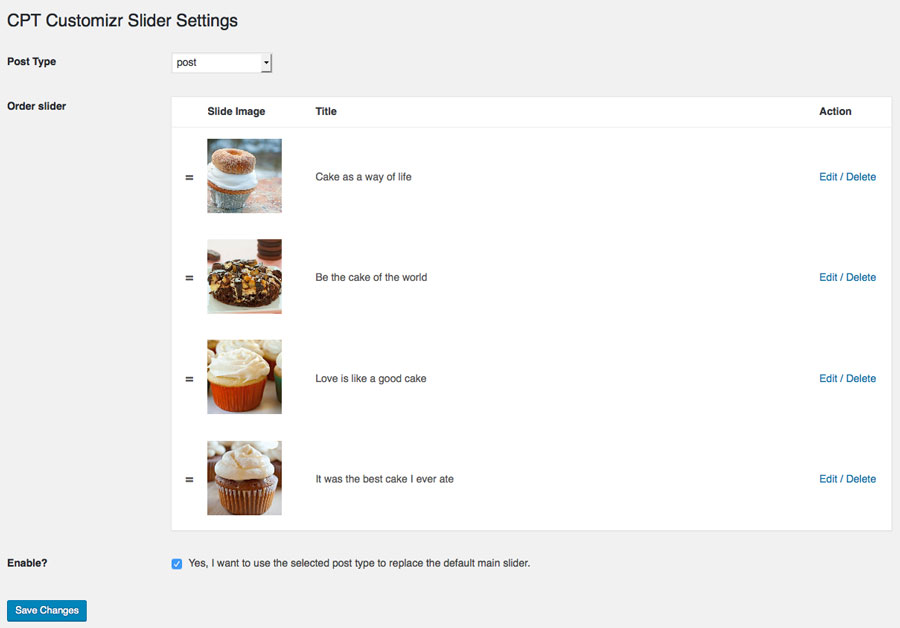This screenshot has width=900, height=628.
Task: Click the title 'Love is like a good cake'
Action: tap(371, 378)
